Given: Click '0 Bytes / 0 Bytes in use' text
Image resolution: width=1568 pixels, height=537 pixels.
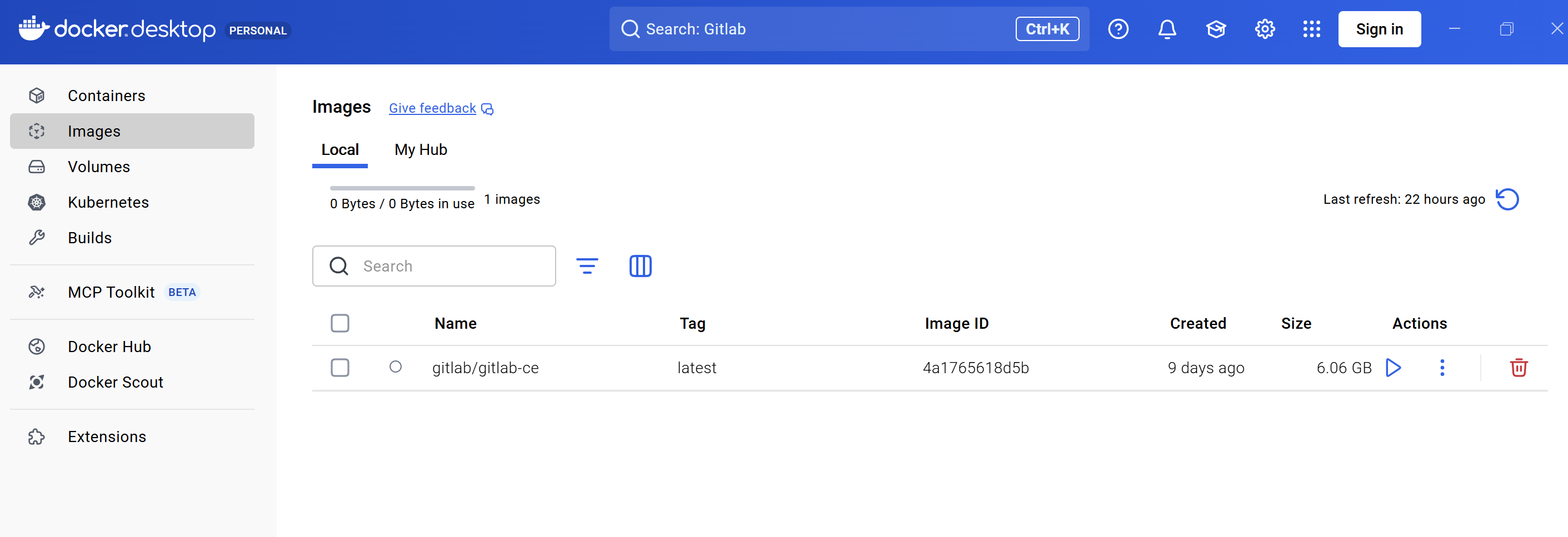Looking at the screenshot, I should coord(402,204).
